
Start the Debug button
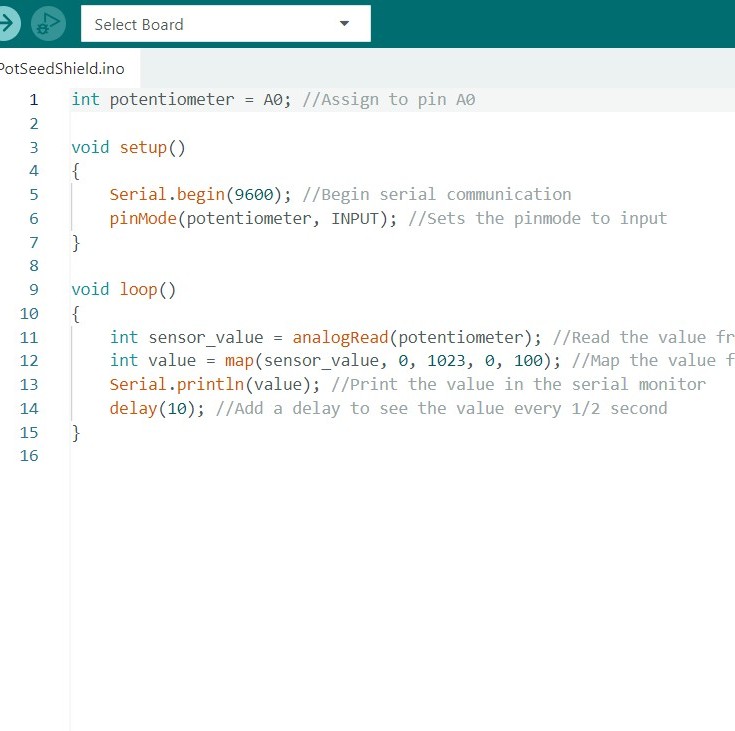click(x=48, y=23)
